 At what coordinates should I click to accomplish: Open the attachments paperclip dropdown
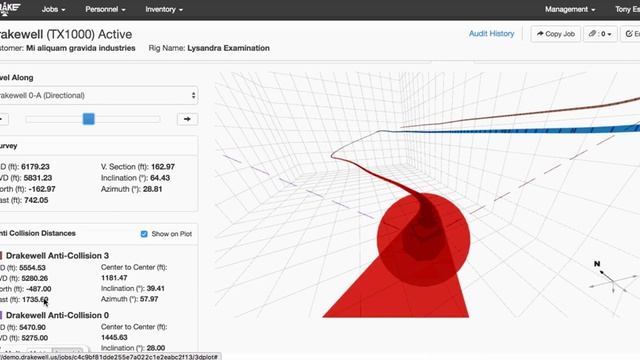(600, 34)
